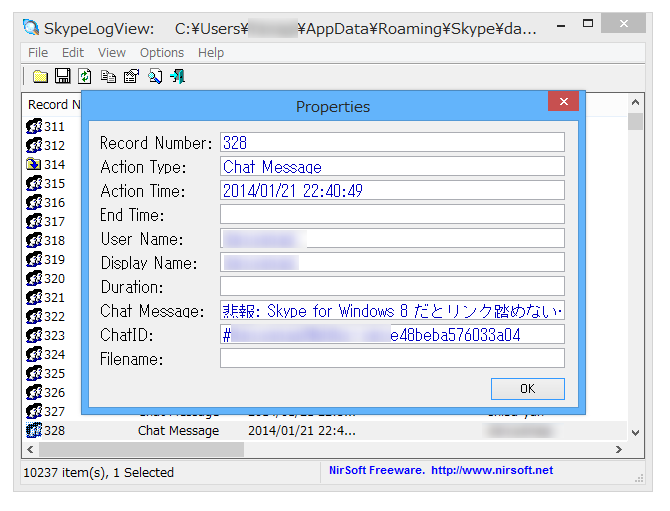Click the Record Number field showing 328
The width and height of the screenshot is (670, 511).
pos(392,142)
